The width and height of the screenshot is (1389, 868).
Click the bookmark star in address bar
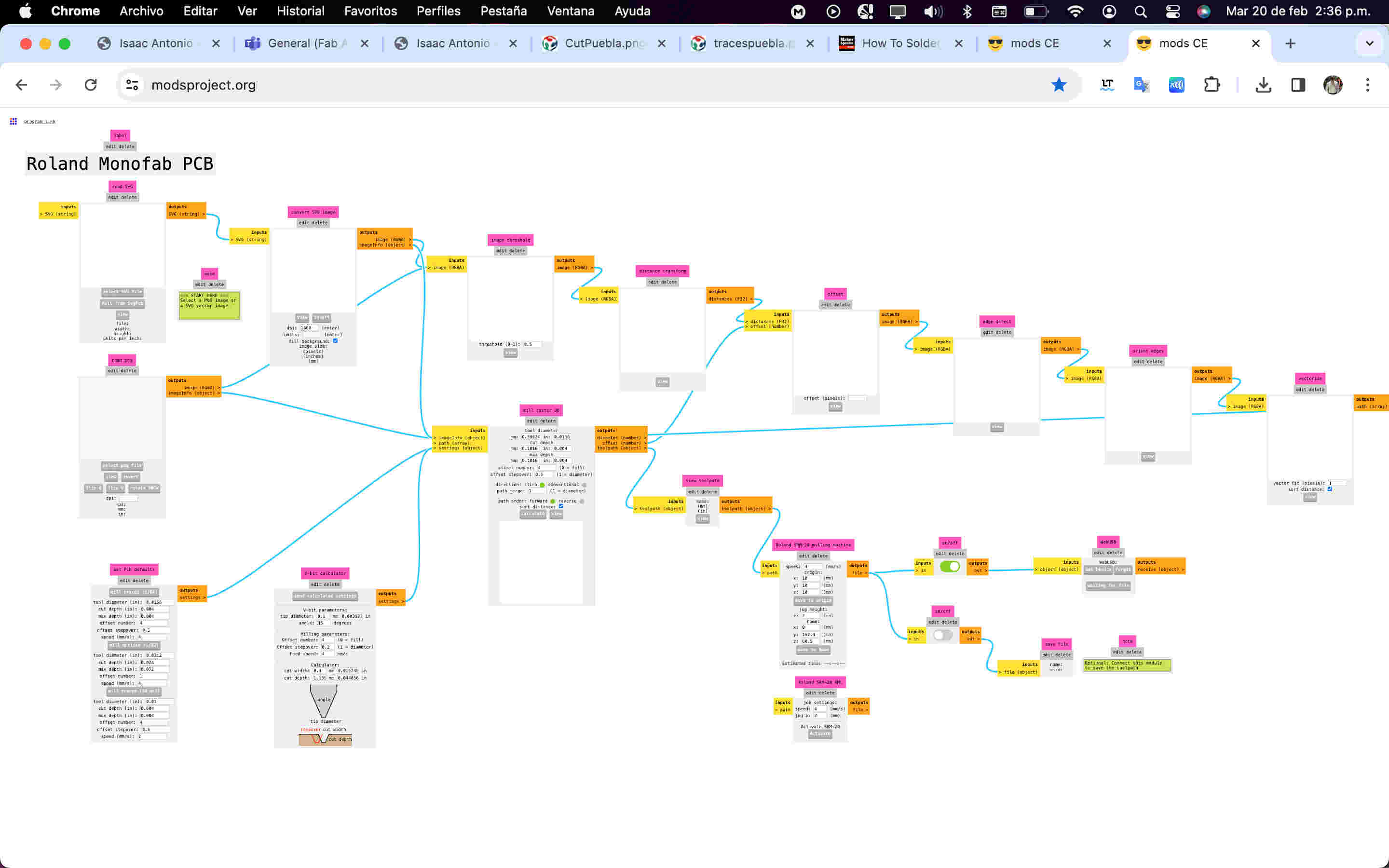click(x=1059, y=85)
